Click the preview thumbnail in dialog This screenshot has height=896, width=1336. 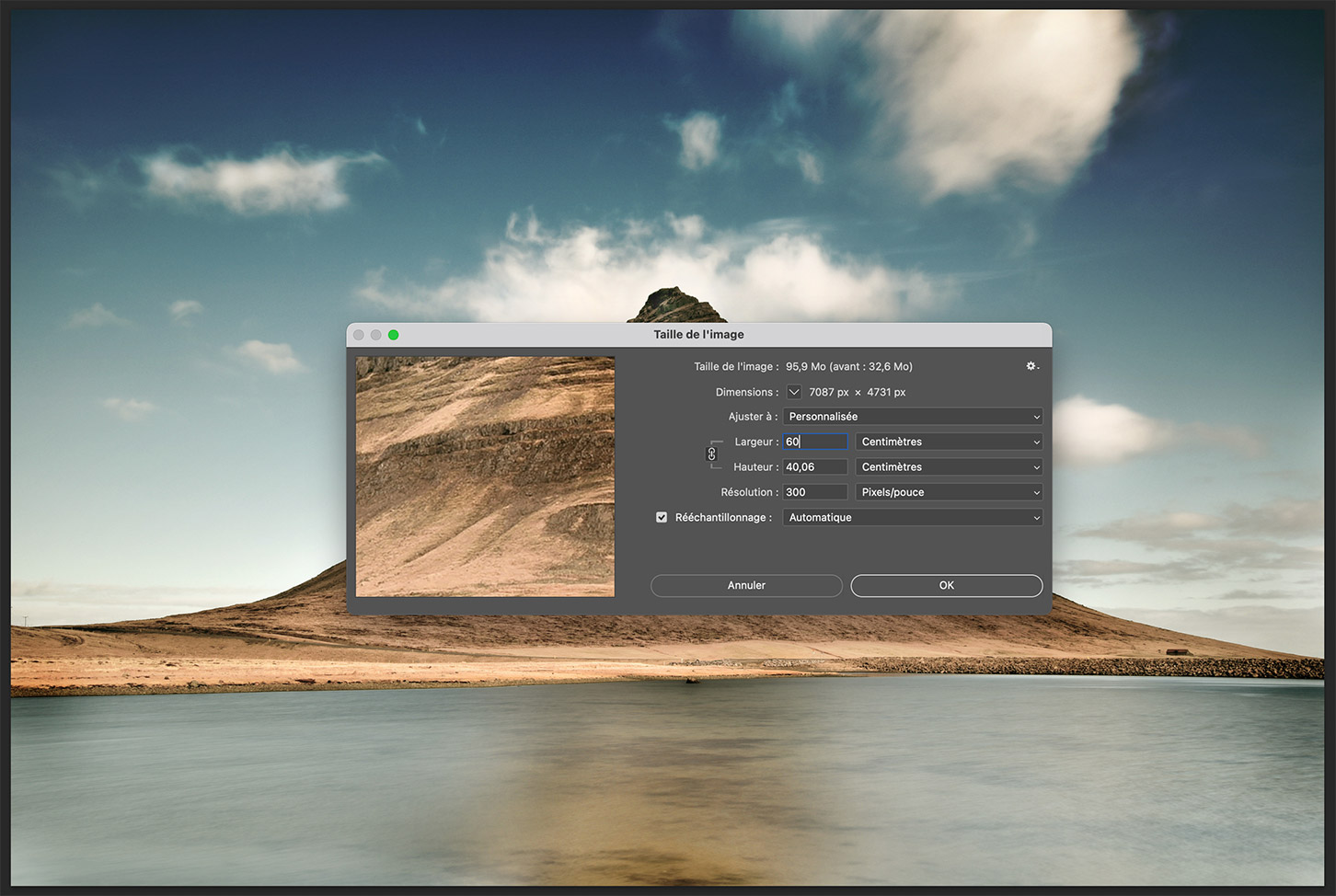tap(485, 477)
